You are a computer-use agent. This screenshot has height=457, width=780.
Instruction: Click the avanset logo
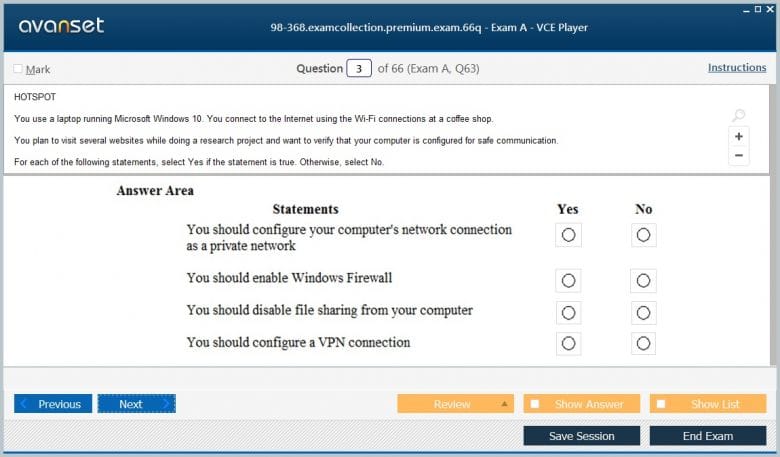click(61, 26)
